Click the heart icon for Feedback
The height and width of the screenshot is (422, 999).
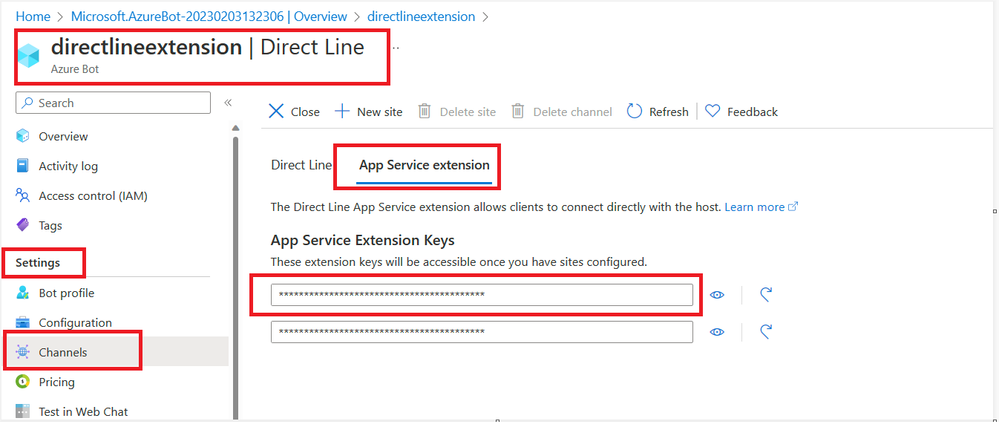coord(712,112)
